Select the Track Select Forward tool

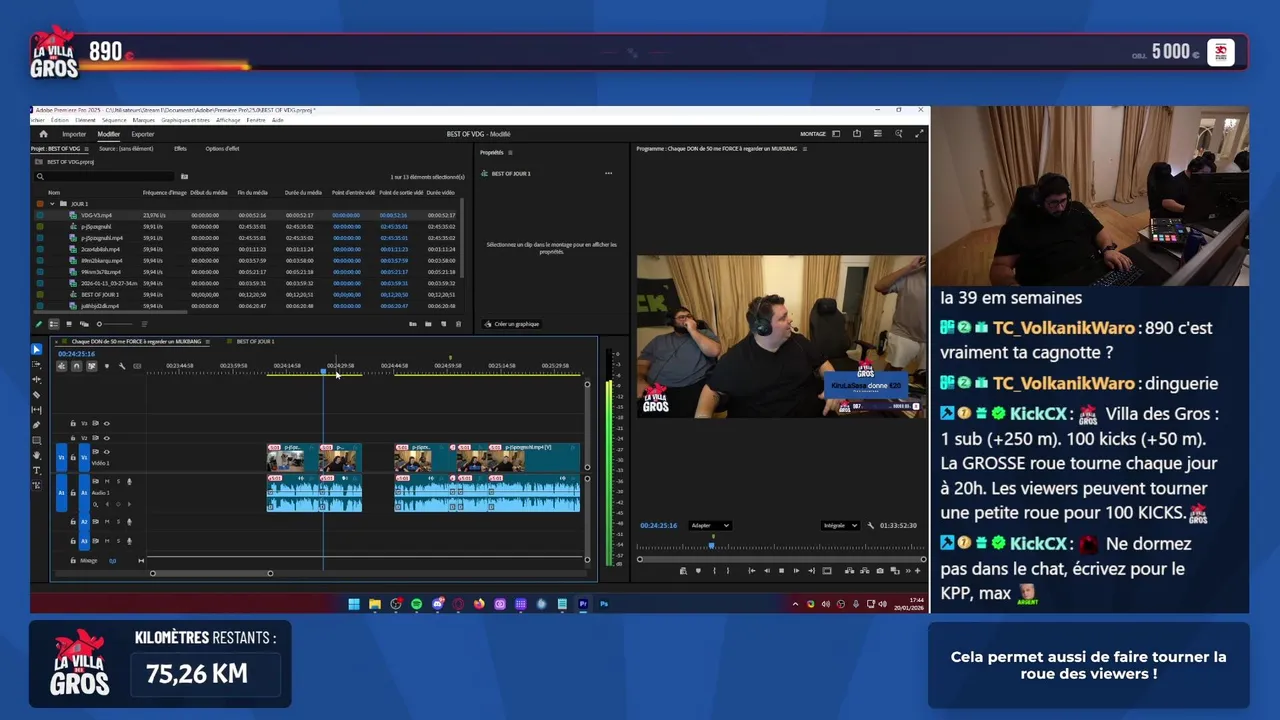point(37,364)
